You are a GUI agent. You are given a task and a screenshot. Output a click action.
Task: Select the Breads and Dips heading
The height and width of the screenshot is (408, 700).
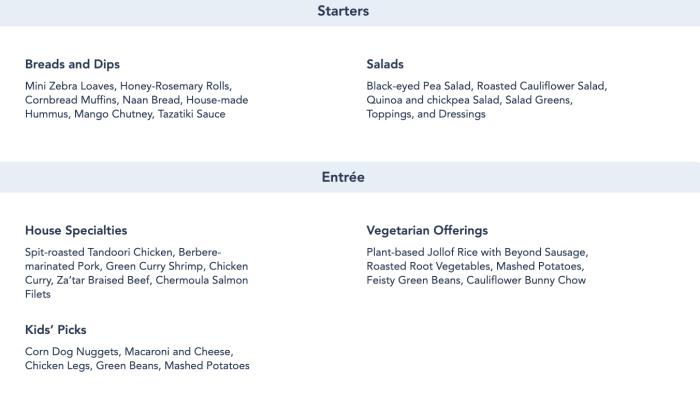(72, 64)
